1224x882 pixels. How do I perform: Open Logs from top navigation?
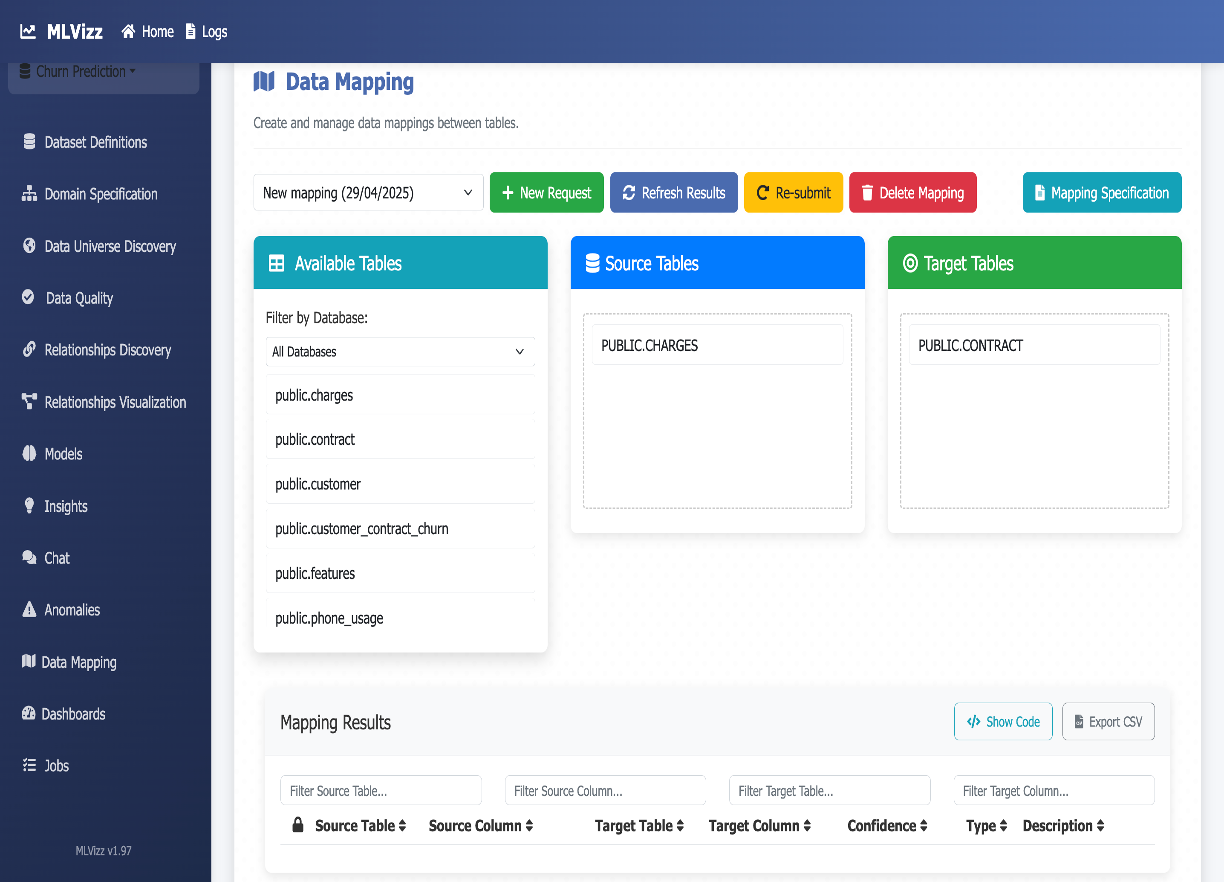click(x=206, y=32)
